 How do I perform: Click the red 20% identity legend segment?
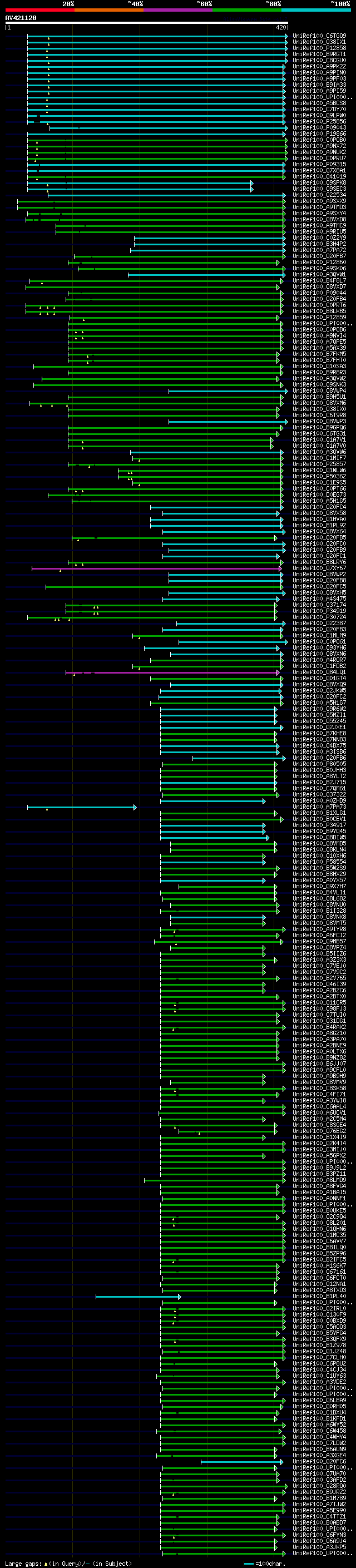click(39, 10)
